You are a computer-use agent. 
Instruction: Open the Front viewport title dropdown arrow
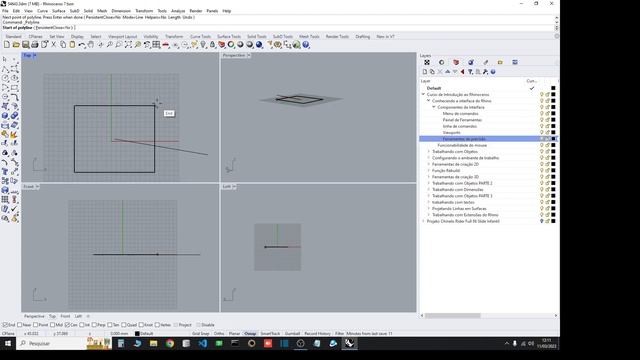click(37, 187)
